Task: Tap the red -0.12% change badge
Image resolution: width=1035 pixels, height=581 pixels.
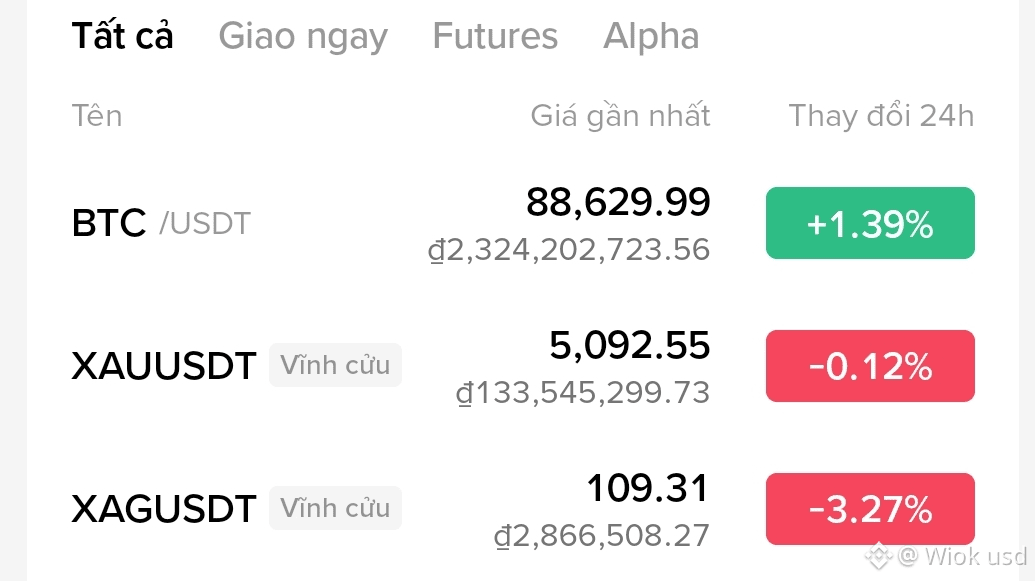Action: tap(870, 366)
